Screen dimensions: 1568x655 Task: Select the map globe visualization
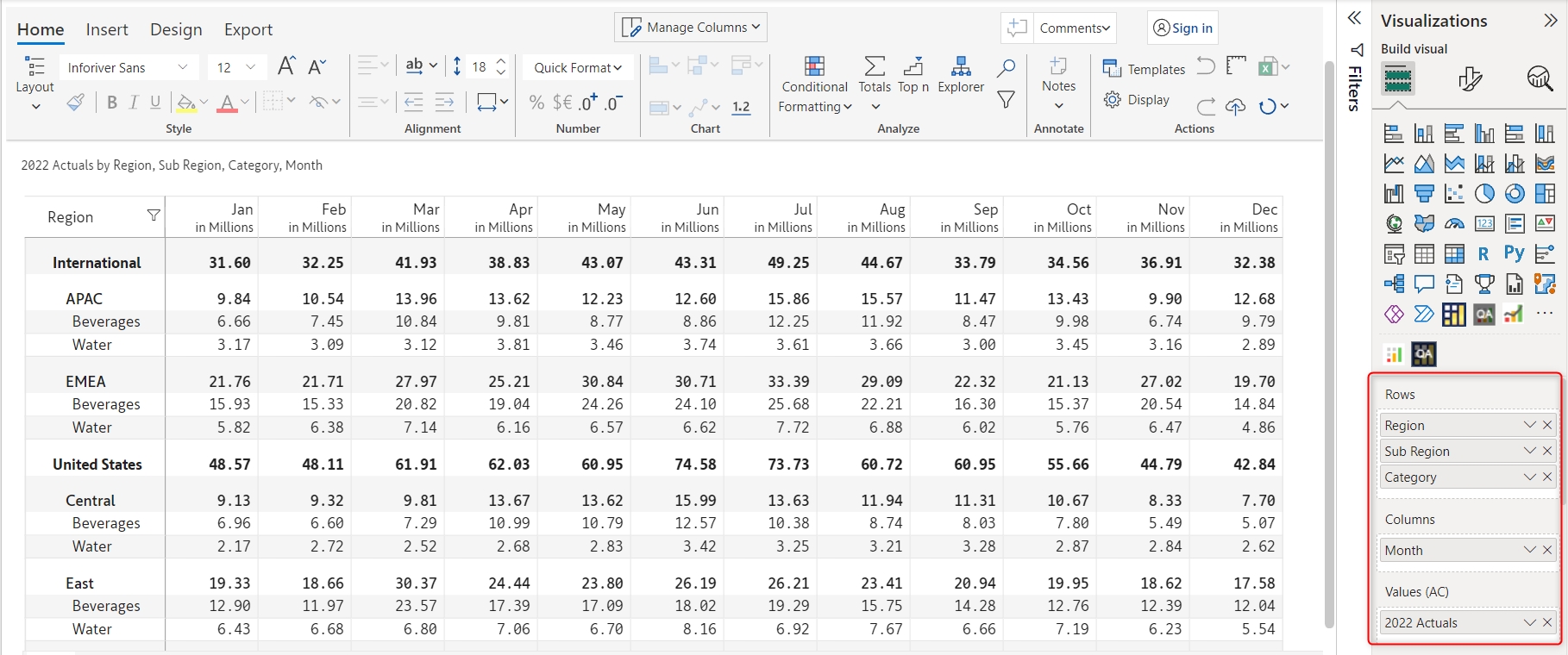click(x=1394, y=224)
